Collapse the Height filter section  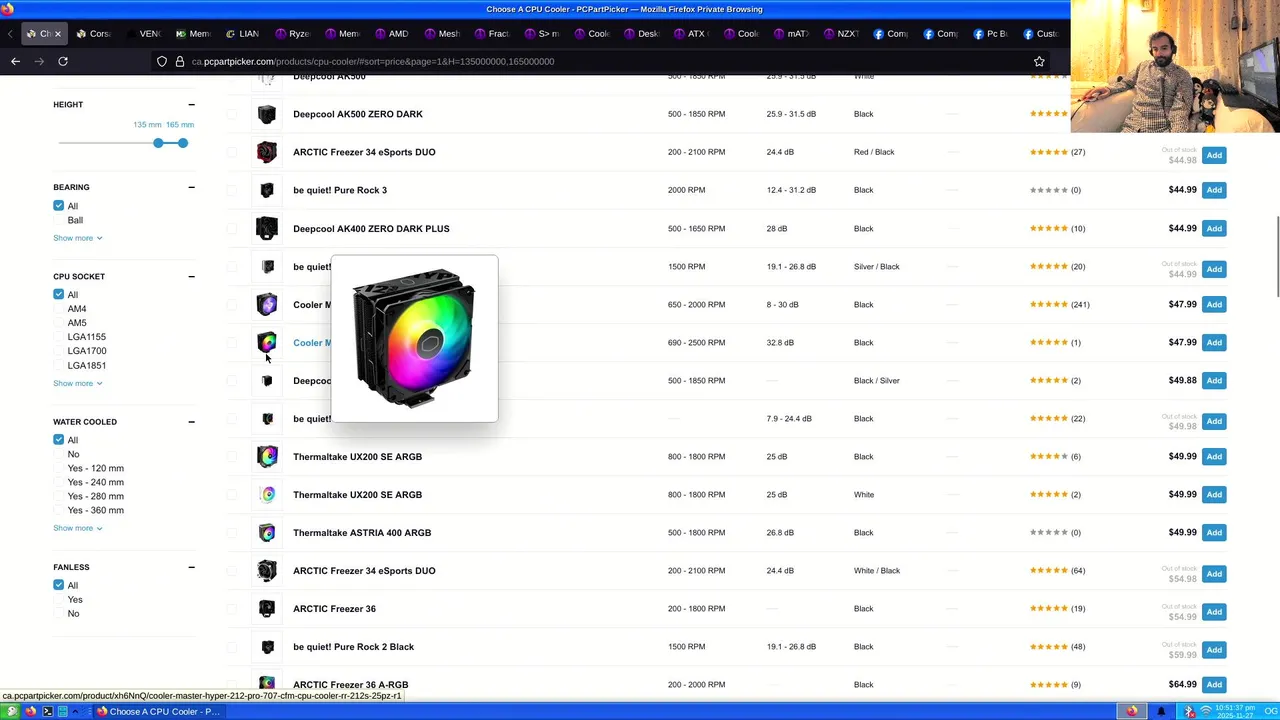(x=191, y=104)
